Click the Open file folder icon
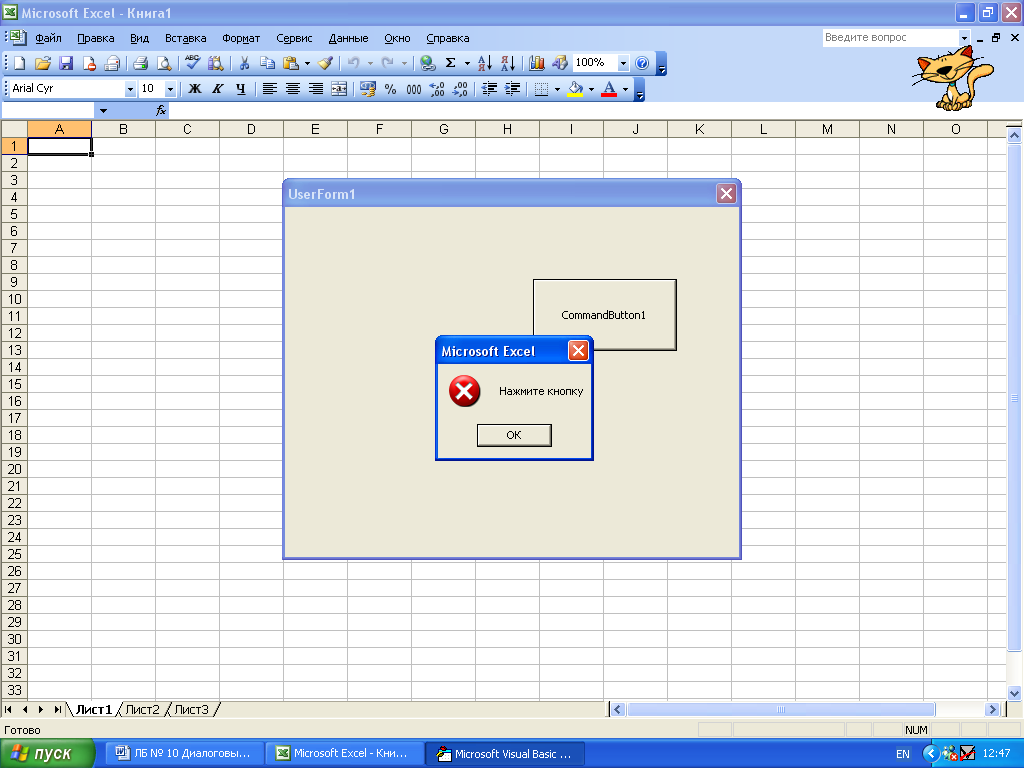The image size is (1024, 768). pyautogui.click(x=42, y=63)
